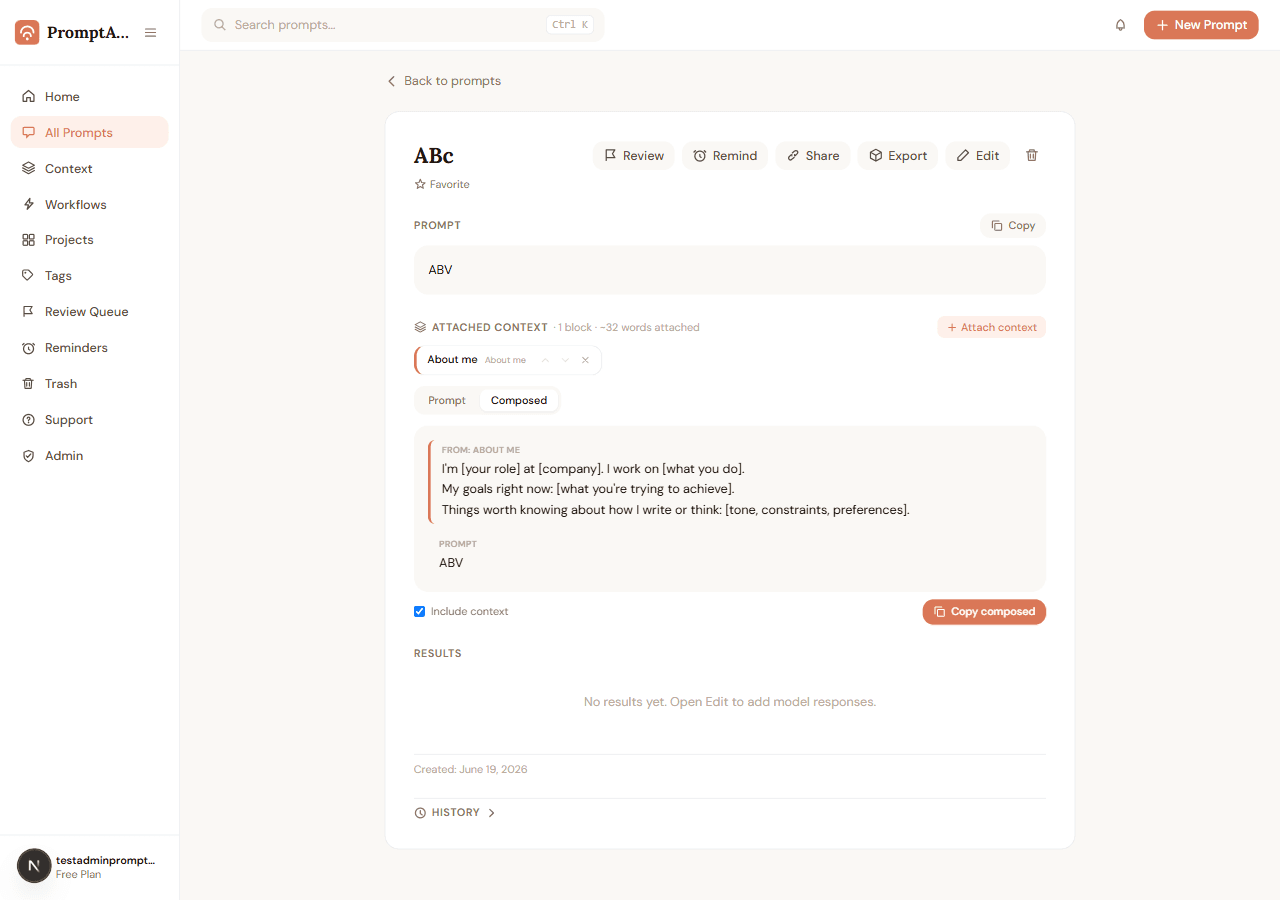Screen dimensions: 1280x900
Task: Open All Prompts in sidebar
Action: (90, 132)
